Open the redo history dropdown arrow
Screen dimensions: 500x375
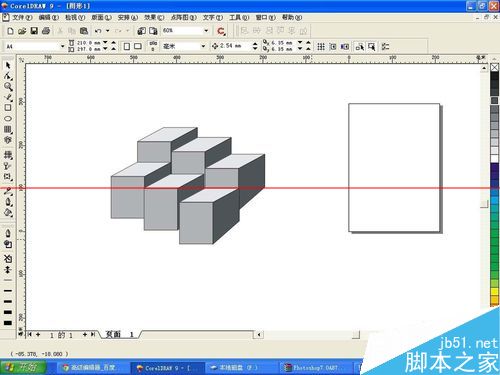(x=127, y=31)
